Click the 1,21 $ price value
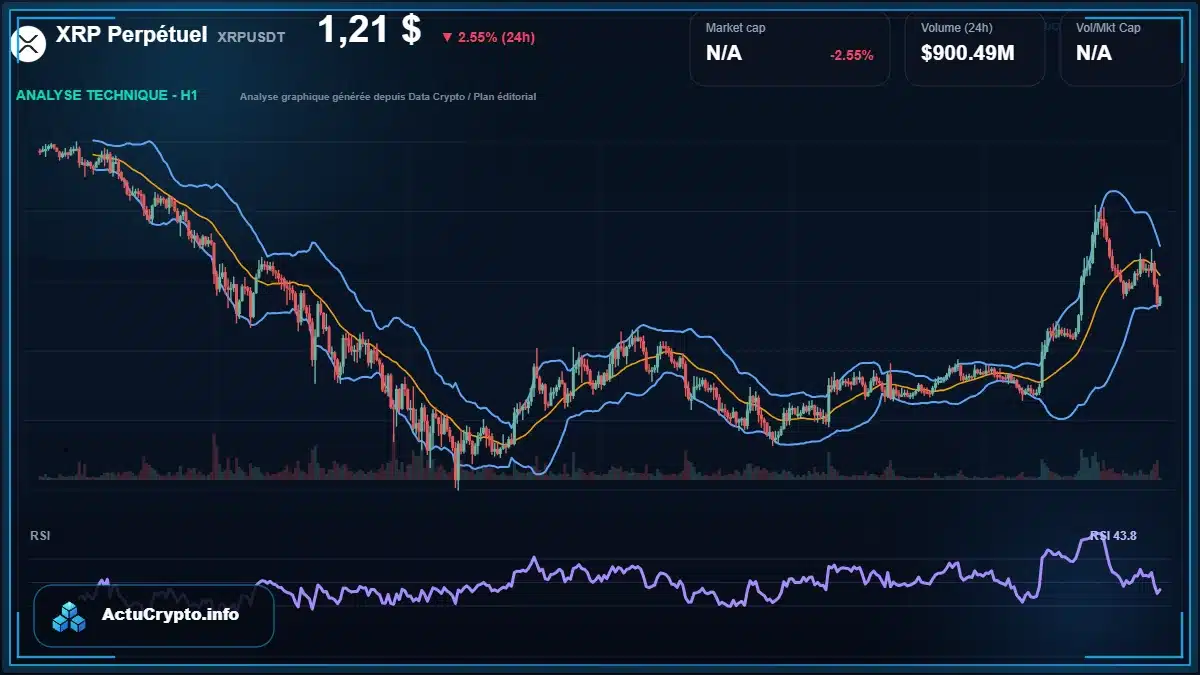Screen dimensions: 1200x675 (x=369, y=30)
